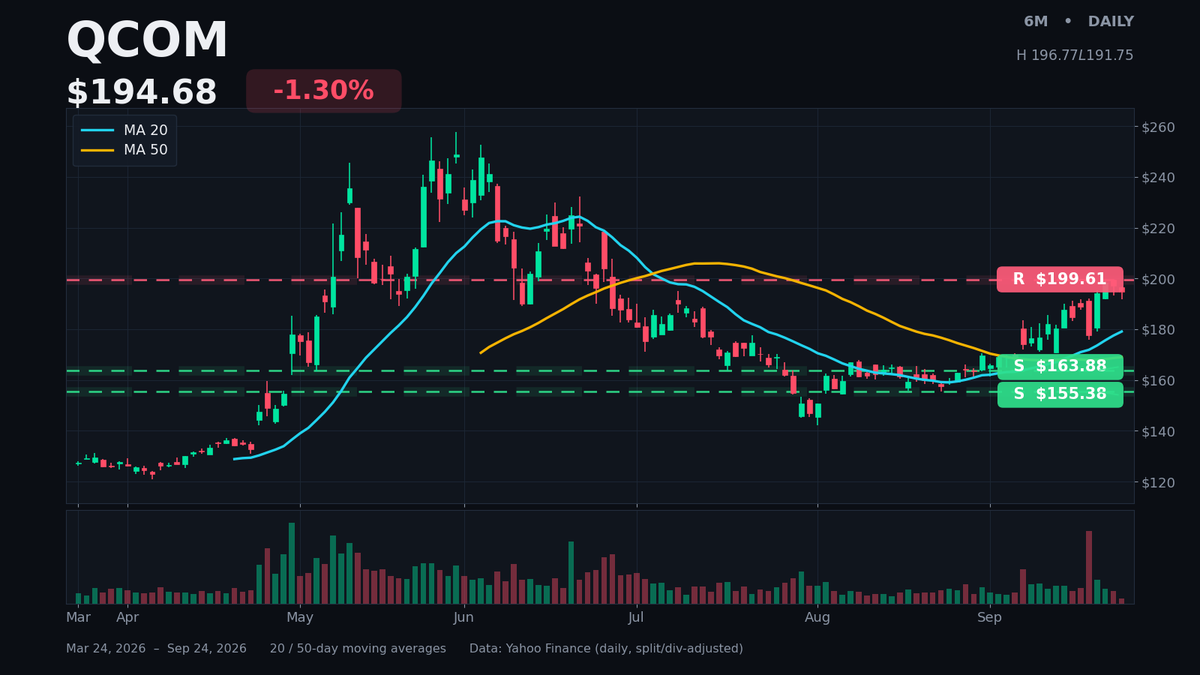Click the H 196.77 L 191.75 high-low readout

1075,56
